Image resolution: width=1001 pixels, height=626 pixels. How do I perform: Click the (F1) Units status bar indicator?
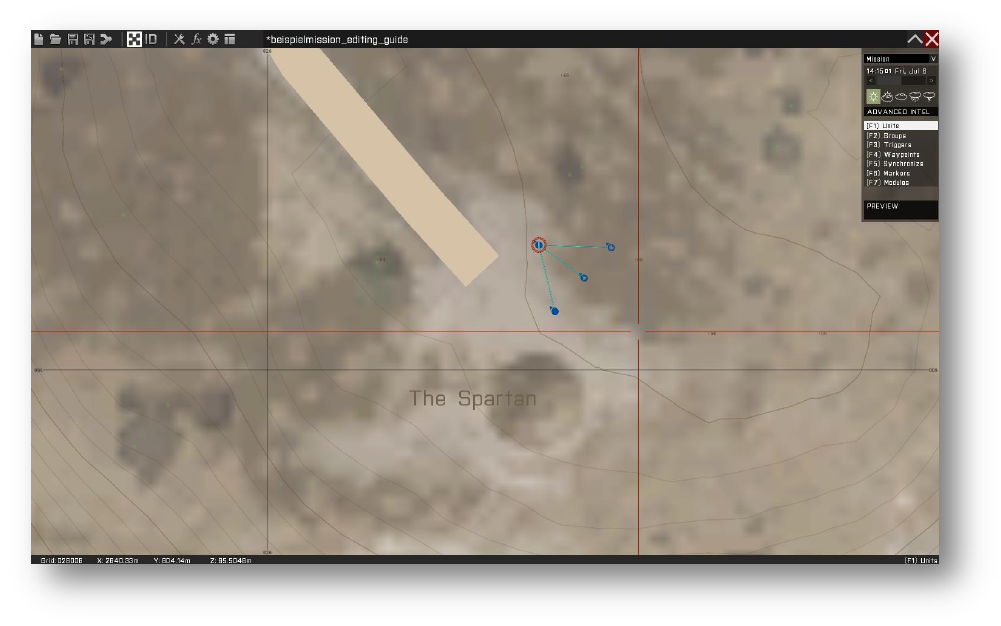pos(921,560)
